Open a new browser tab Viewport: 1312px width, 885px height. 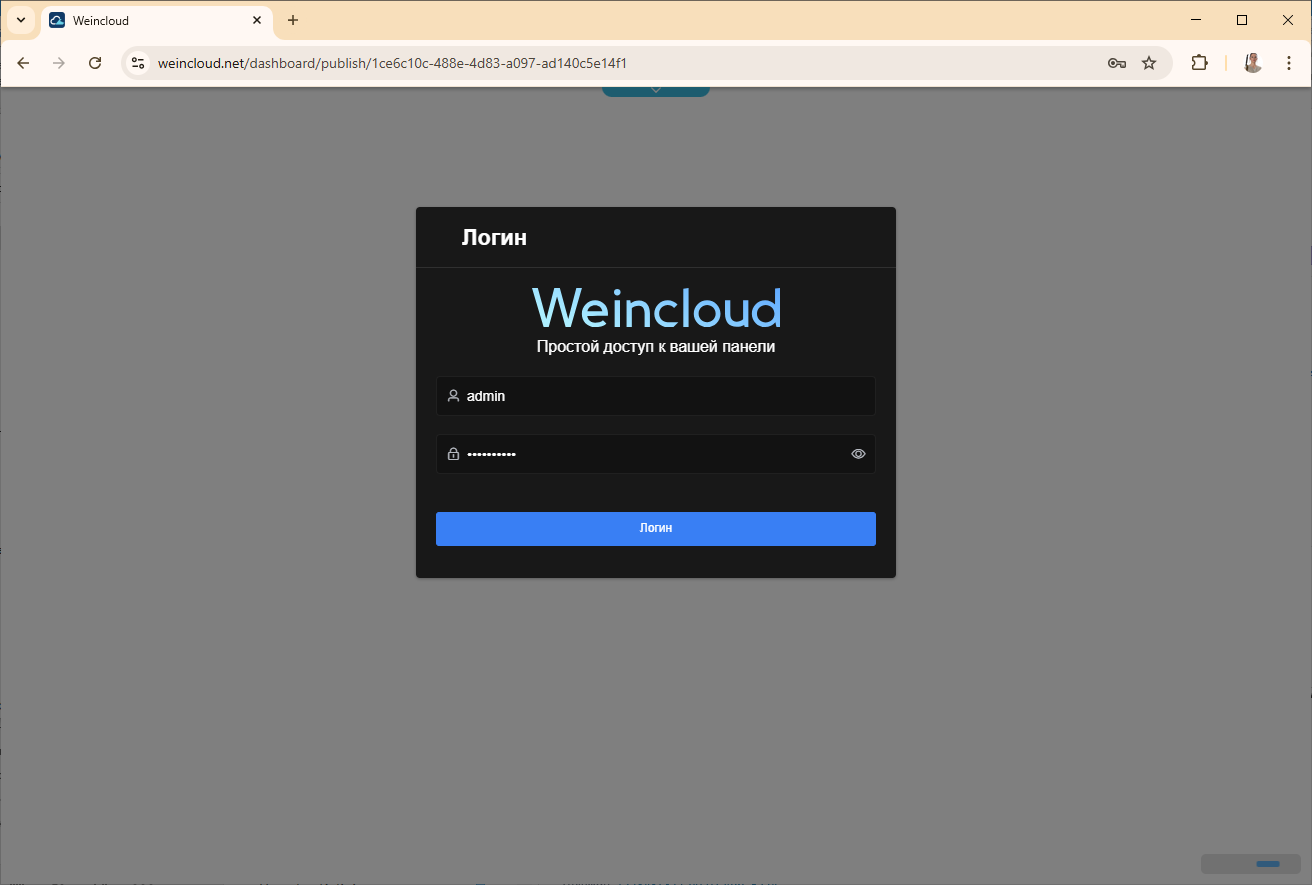coord(293,20)
